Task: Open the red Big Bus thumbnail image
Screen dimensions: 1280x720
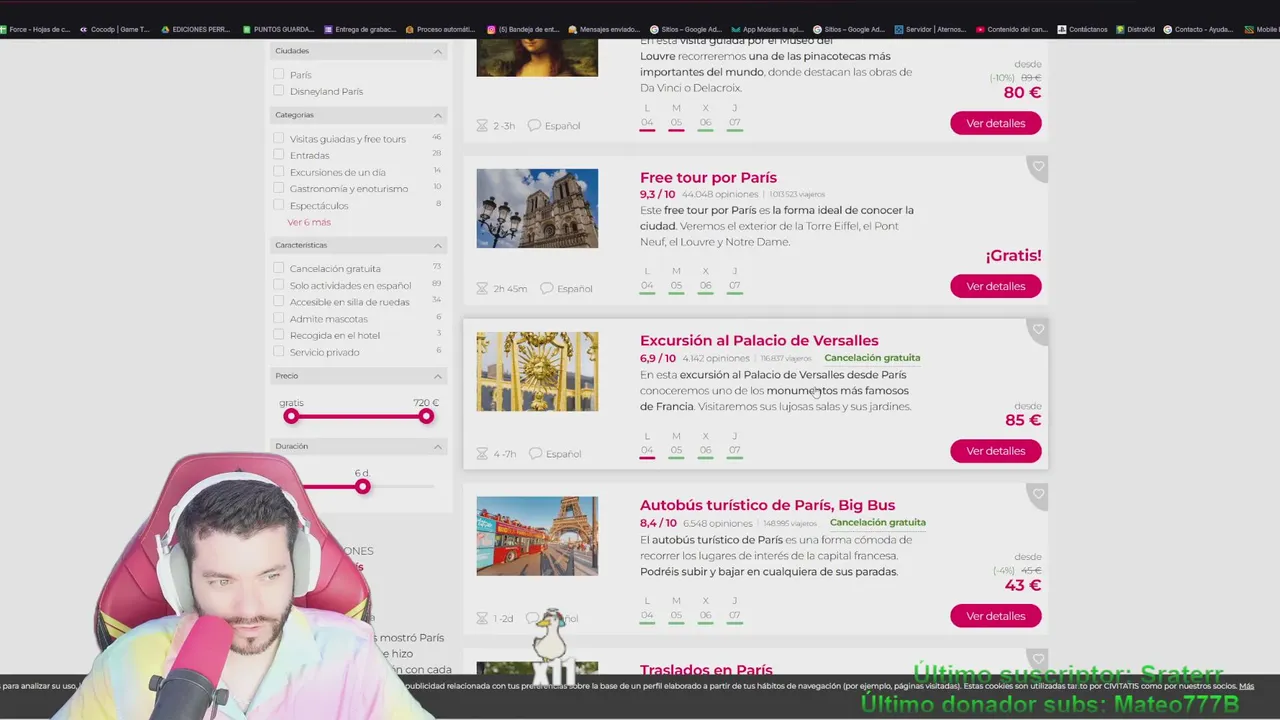Action: pos(537,536)
